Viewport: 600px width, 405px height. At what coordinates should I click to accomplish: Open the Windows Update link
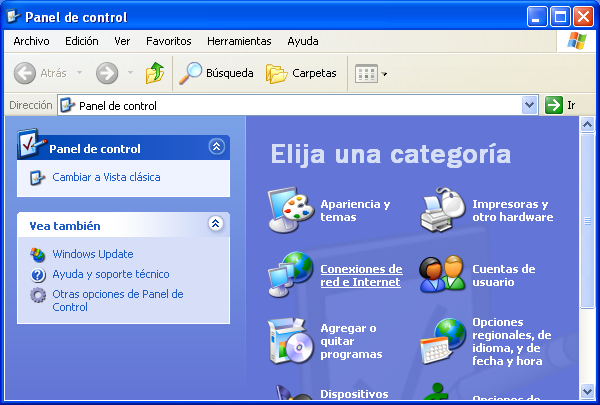pyautogui.click(x=92, y=254)
